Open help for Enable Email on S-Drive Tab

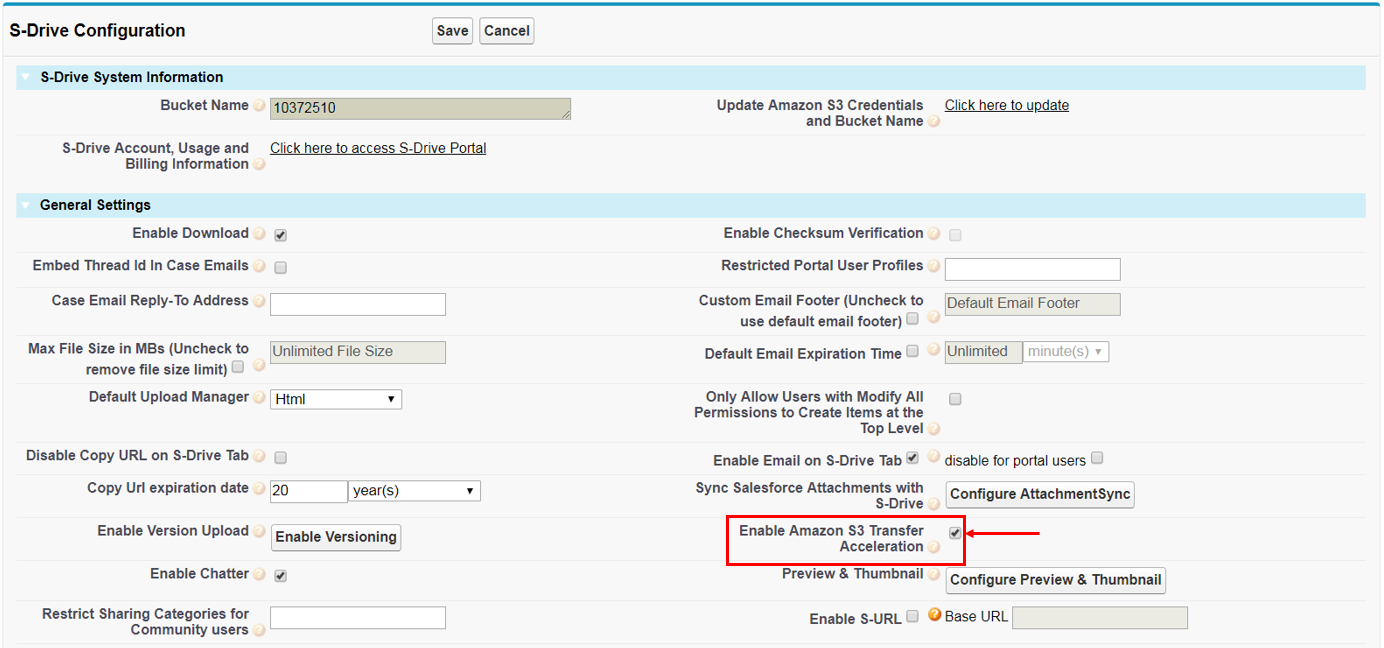pos(933,458)
